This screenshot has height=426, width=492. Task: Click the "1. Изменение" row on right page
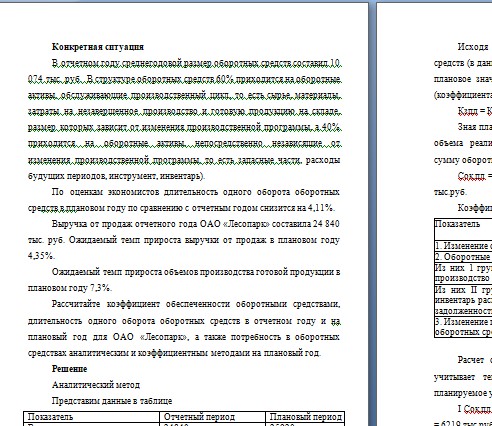pos(463,246)
